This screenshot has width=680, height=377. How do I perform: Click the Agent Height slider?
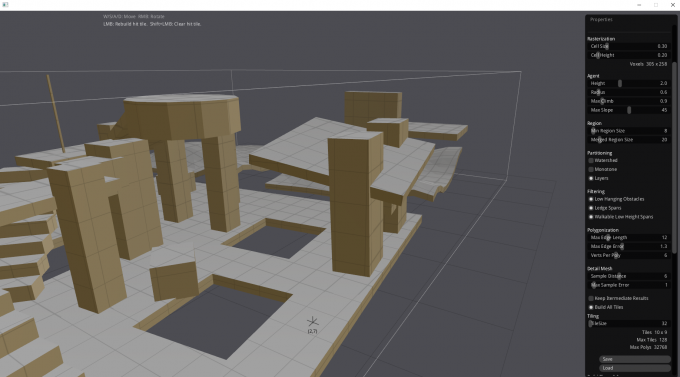(629, 83)
